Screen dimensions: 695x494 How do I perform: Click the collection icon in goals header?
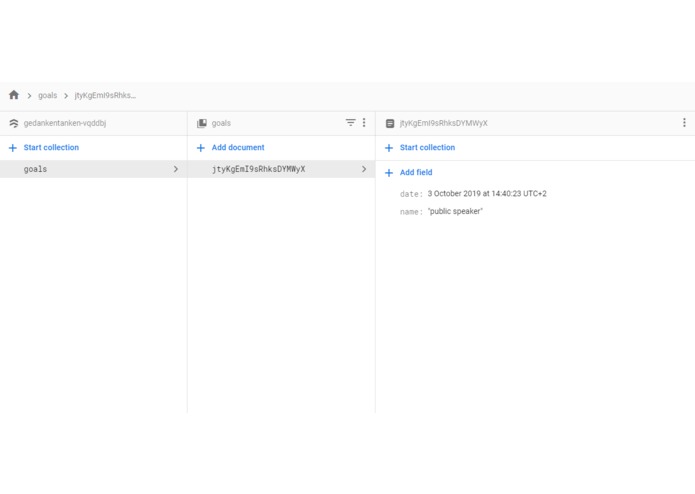click(202, 123)
